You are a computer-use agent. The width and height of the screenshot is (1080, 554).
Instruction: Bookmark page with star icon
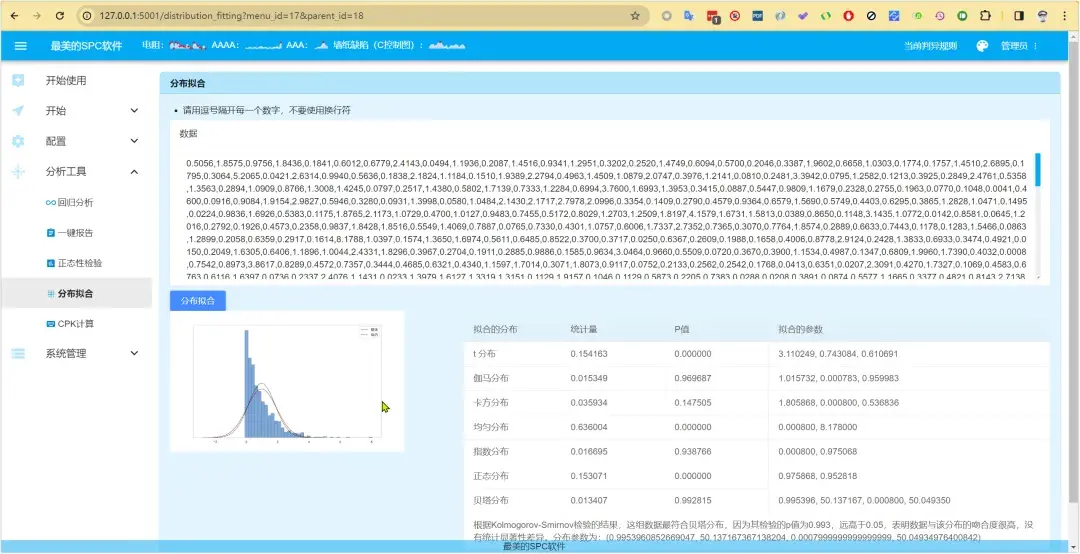coord(635,15)
